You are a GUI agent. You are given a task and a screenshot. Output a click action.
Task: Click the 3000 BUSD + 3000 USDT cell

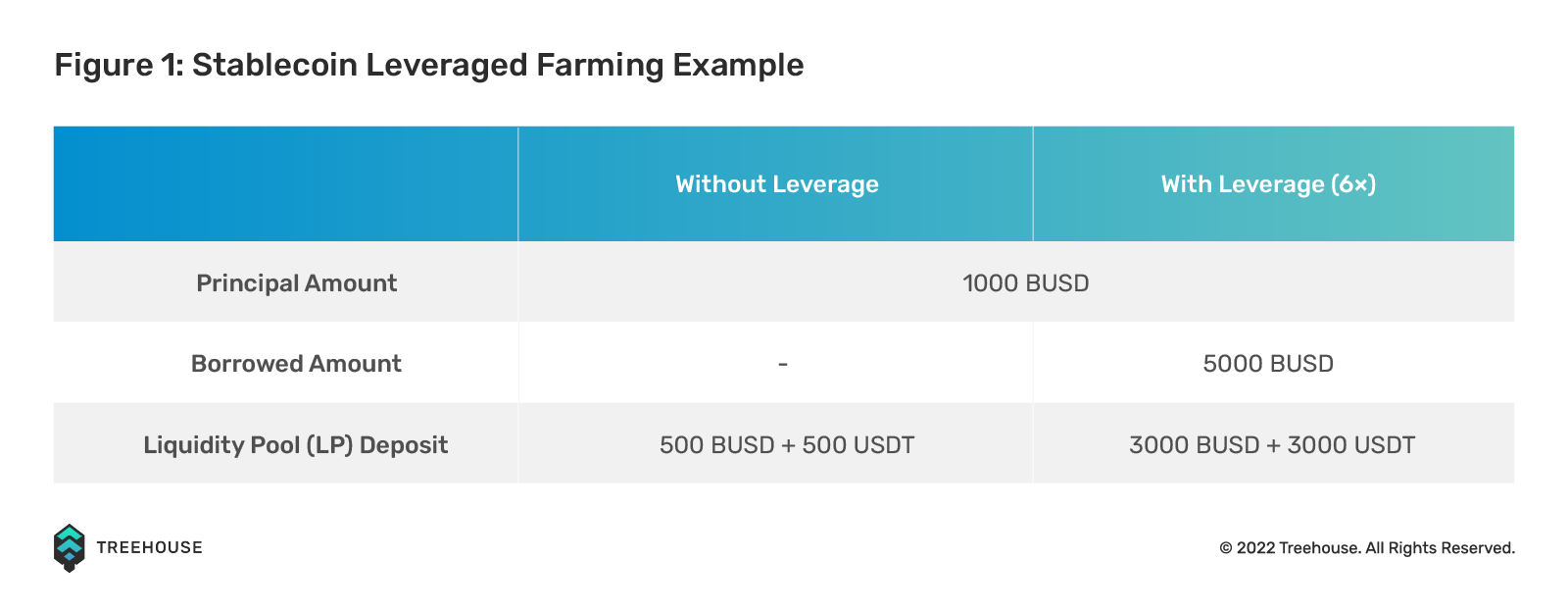point(1272,445)
